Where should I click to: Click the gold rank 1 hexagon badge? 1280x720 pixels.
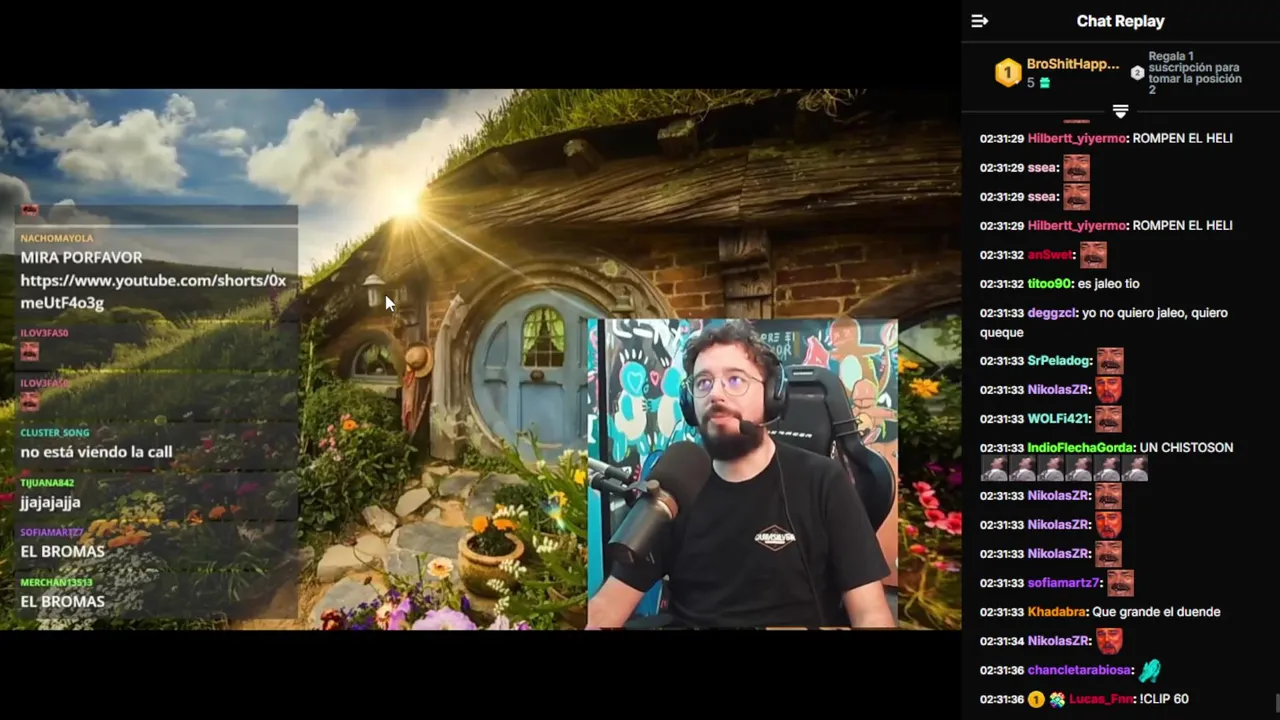click(1007, 72)
